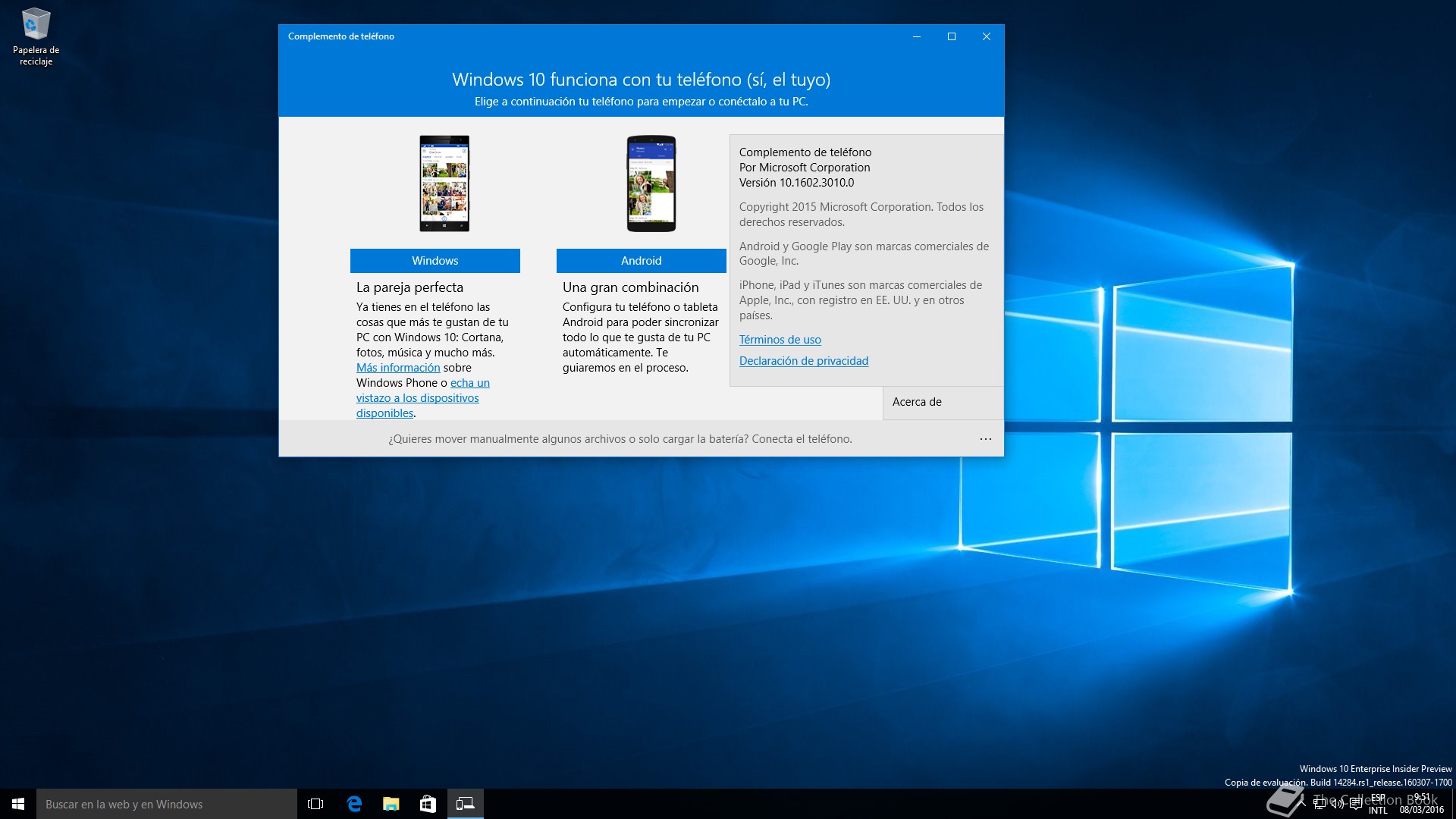Click the 'Windows 10 funciona con tu teléfono' header

(x=642, y=80)
